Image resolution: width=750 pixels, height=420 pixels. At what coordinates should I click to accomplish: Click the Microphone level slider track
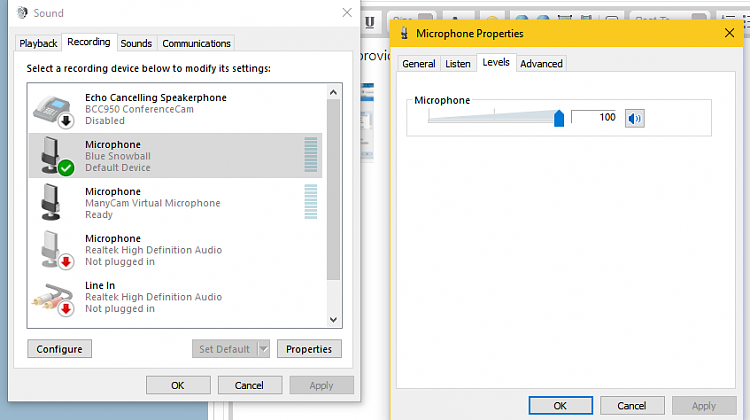493,117
